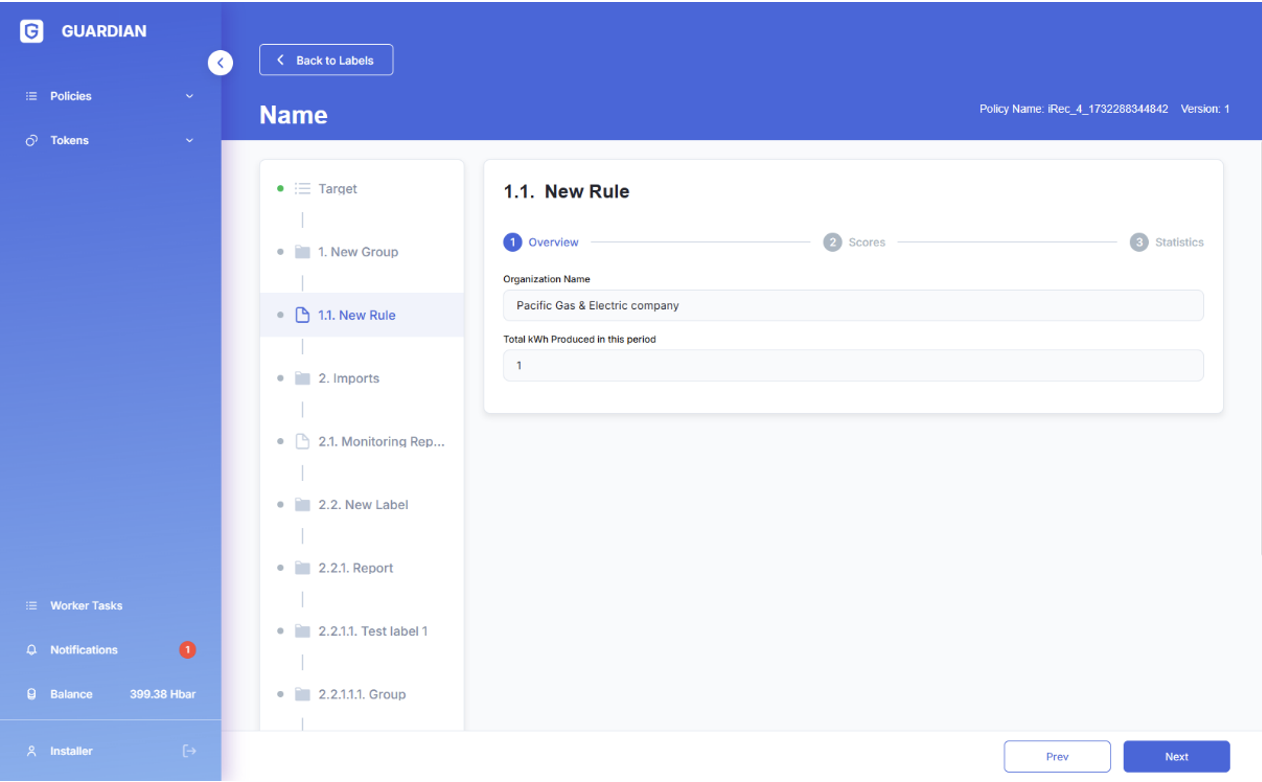Select the 1.1. New Rule document icon
The width and height of the screenshot is (1262, 782).
pyautogui.click(x=302, y=315)
